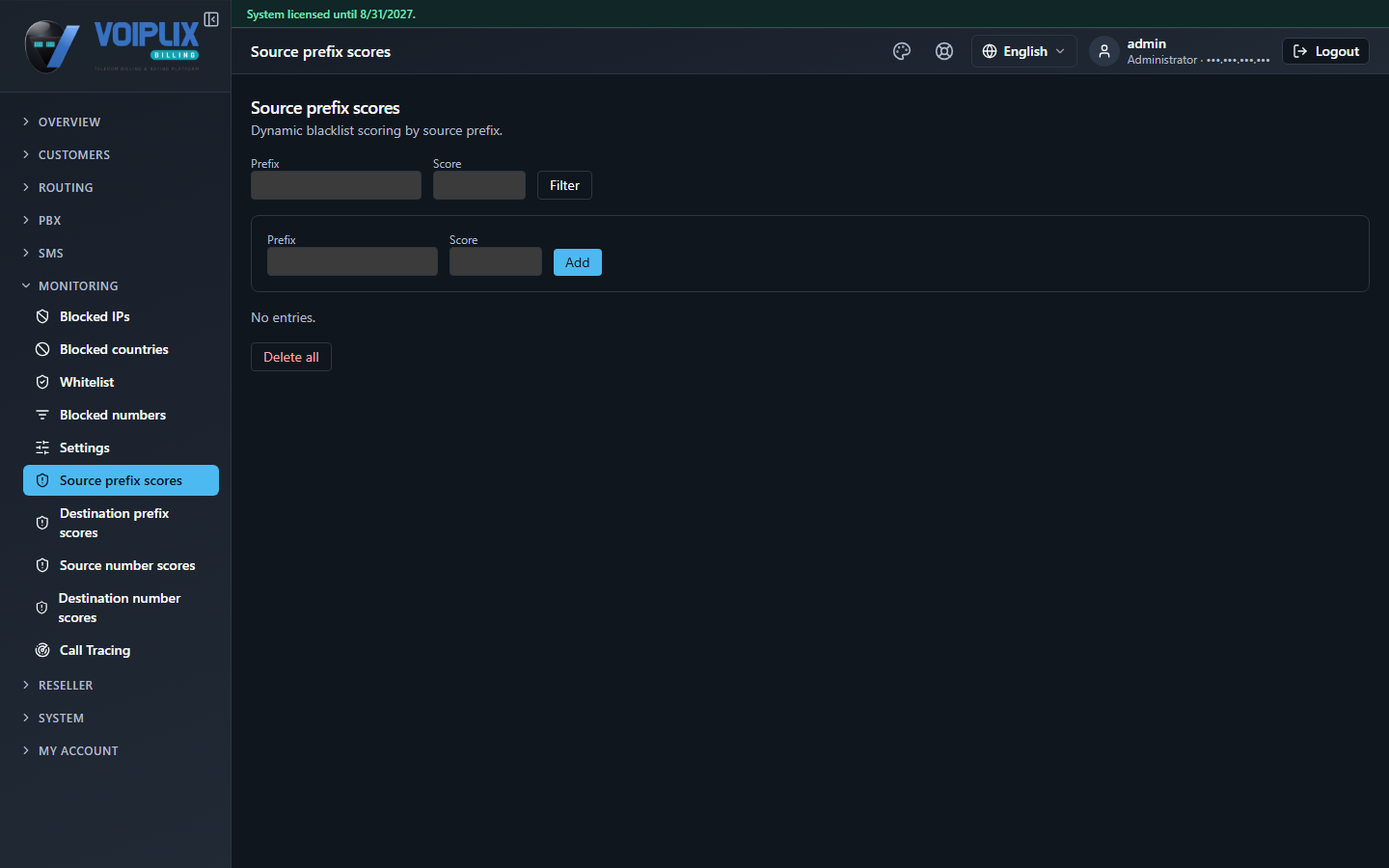Focus the filter Prefix input field
Image resolution: width=1389 pixels, height=868 pixels.
[336, 185]
